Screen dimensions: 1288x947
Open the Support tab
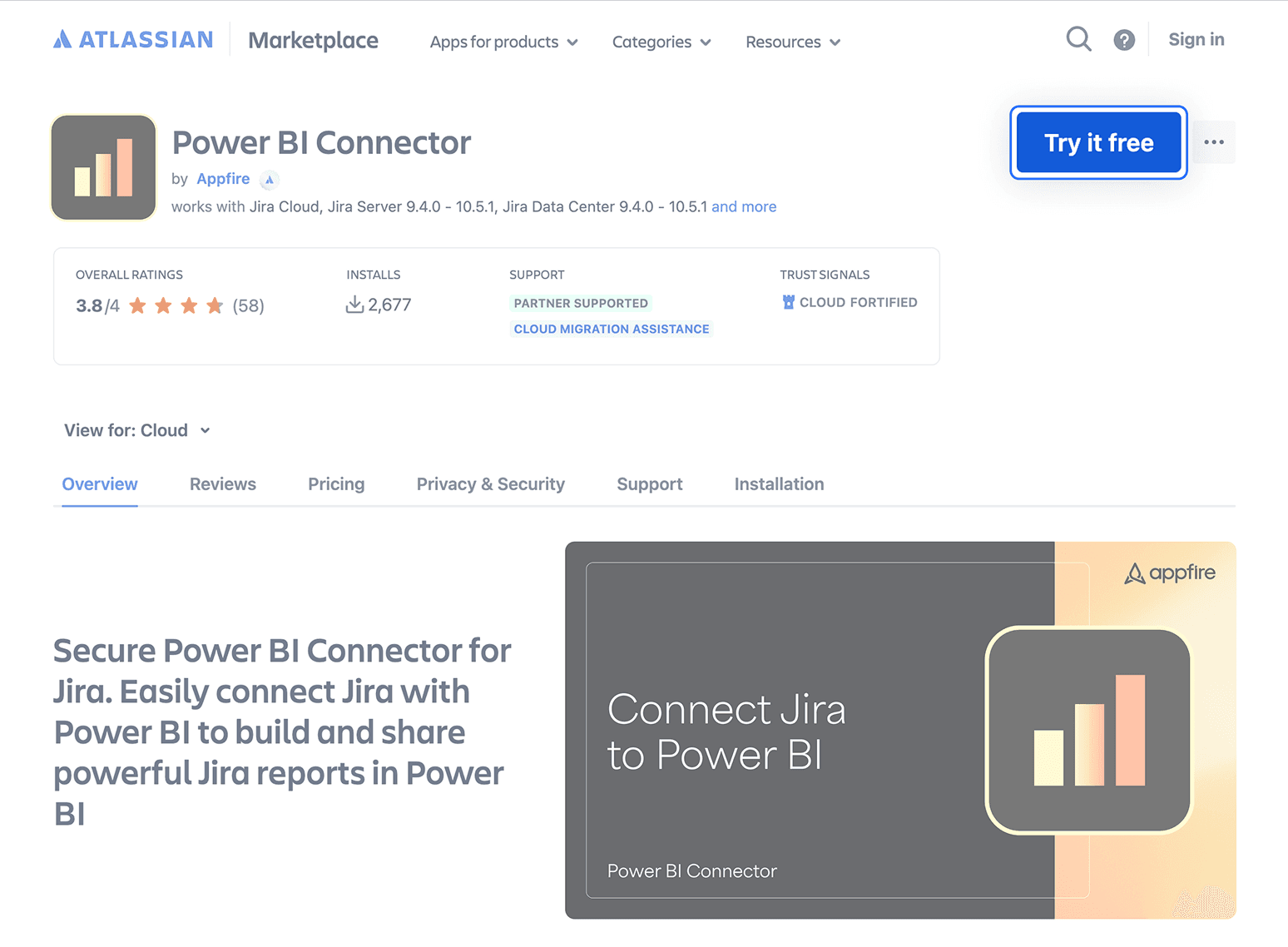point(650,484)
